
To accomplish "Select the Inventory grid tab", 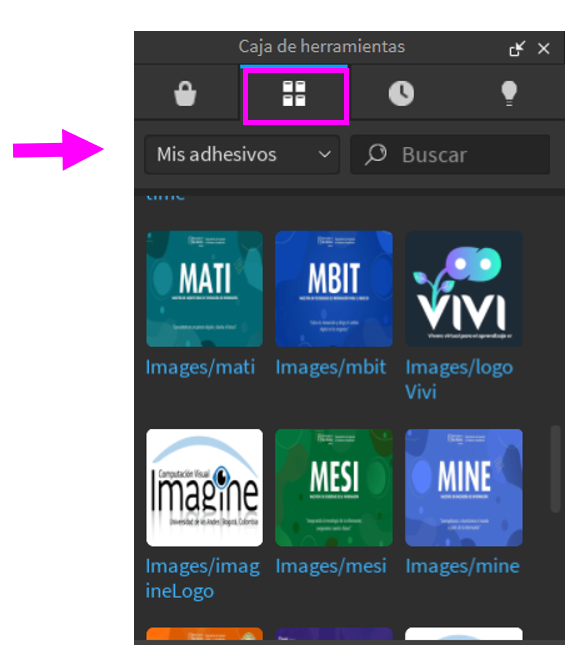I will click(294, 94).
